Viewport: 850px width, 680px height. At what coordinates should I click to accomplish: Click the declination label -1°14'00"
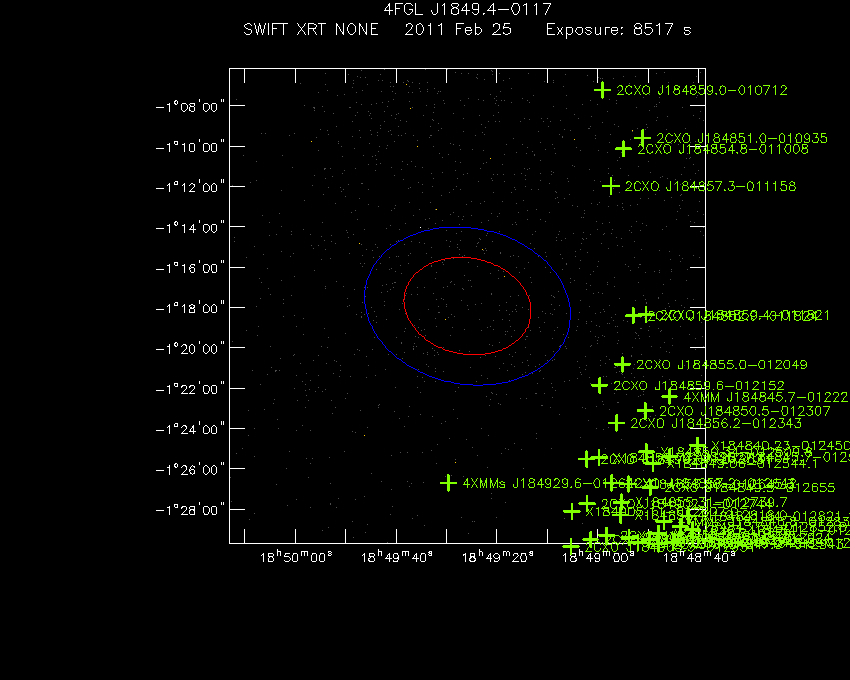point(190,227)
